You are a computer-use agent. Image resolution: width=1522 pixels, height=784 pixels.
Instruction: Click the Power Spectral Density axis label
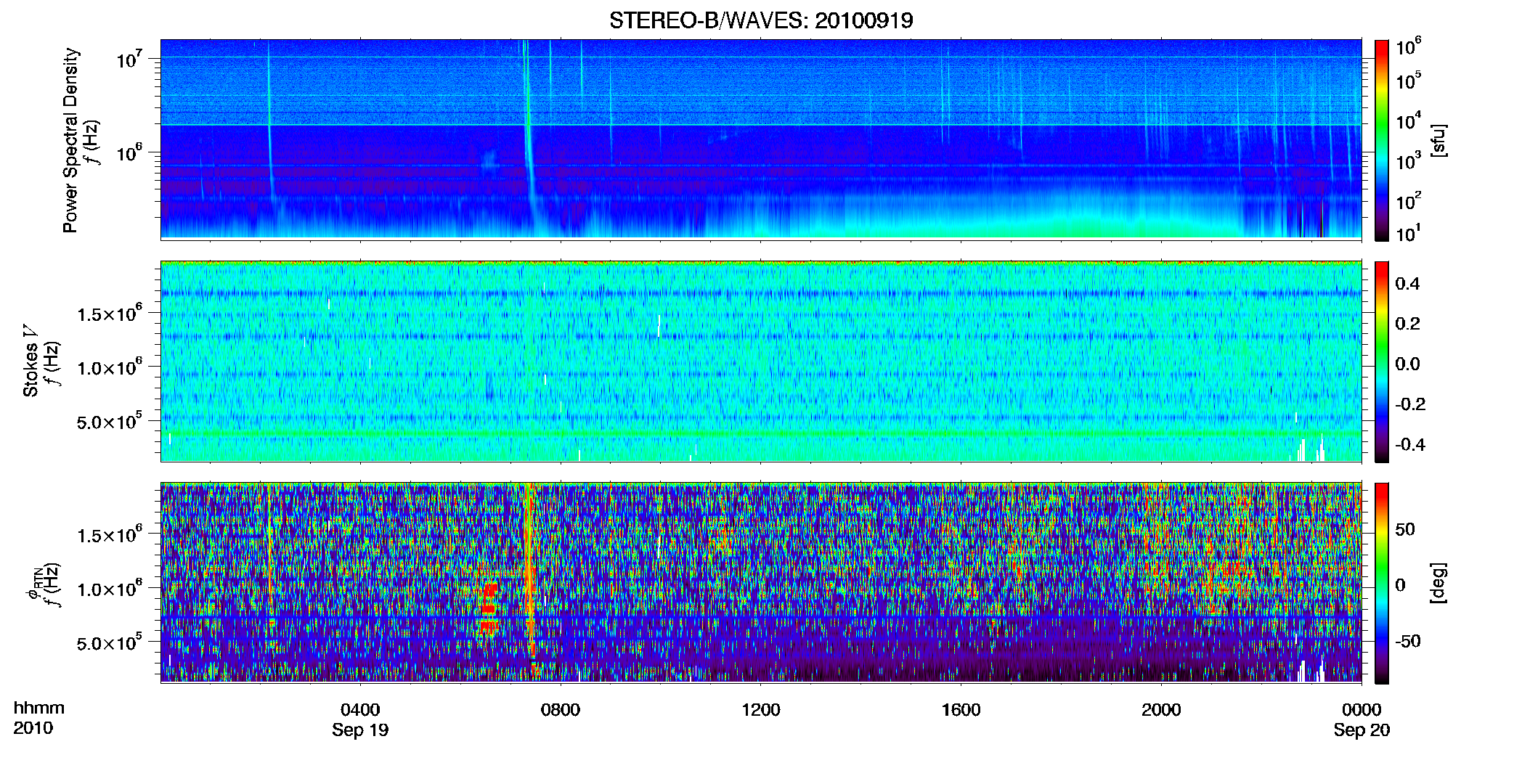point(70,140)
